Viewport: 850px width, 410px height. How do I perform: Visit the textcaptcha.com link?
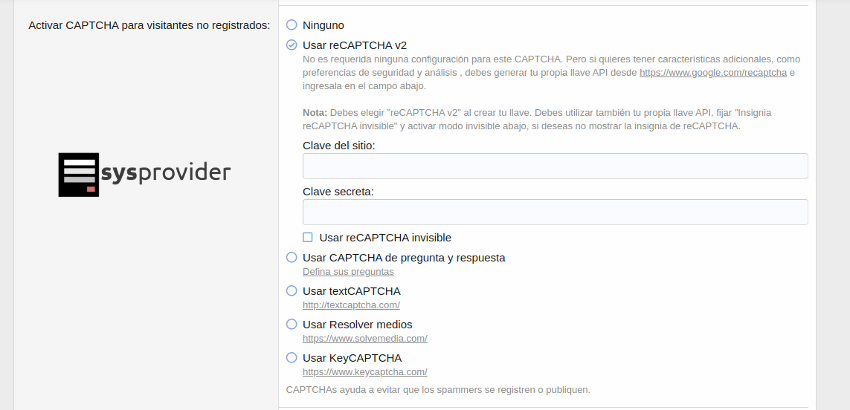point(351,305)
